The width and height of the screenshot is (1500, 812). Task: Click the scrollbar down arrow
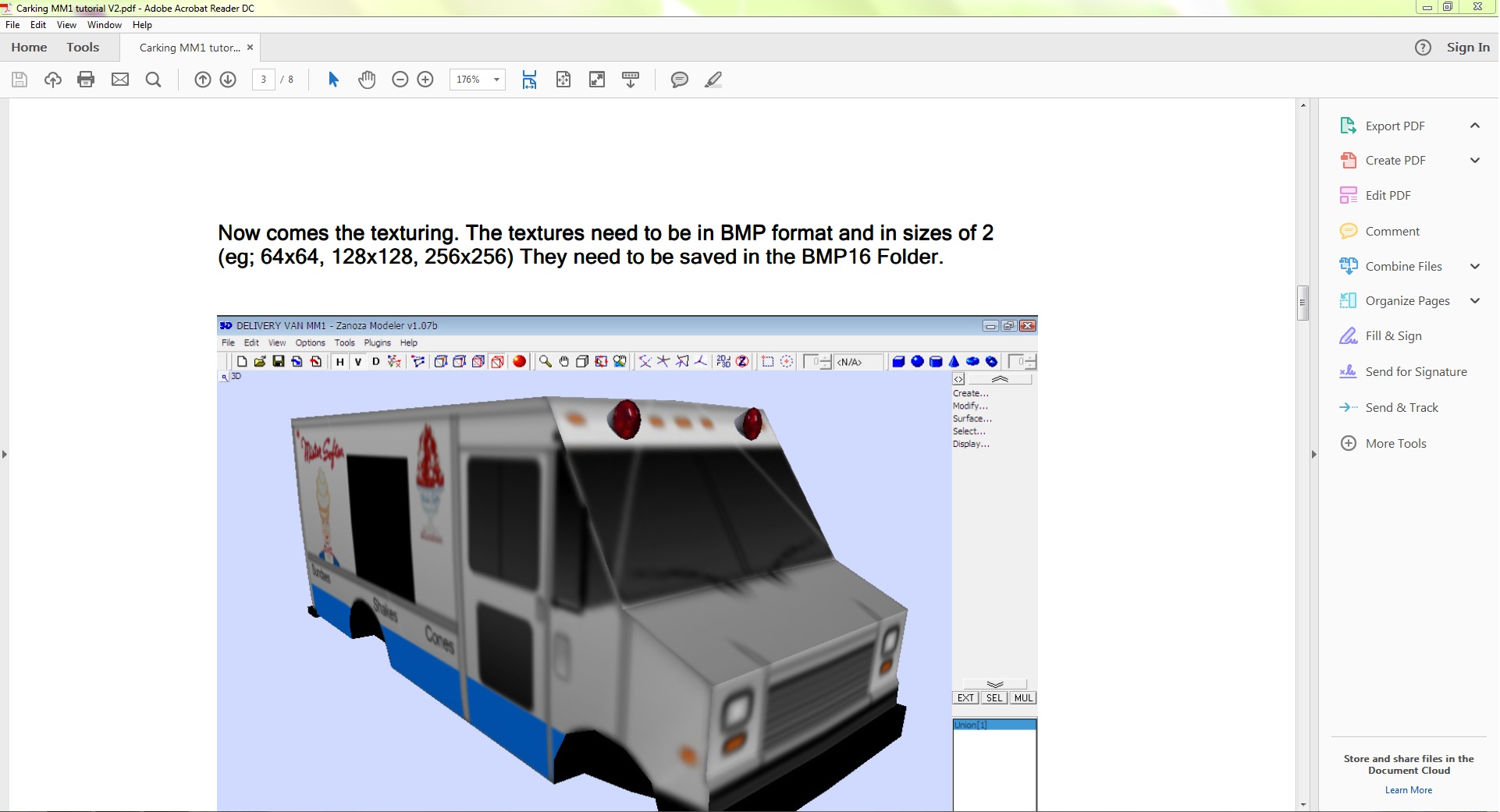[x=1303, y=804]
